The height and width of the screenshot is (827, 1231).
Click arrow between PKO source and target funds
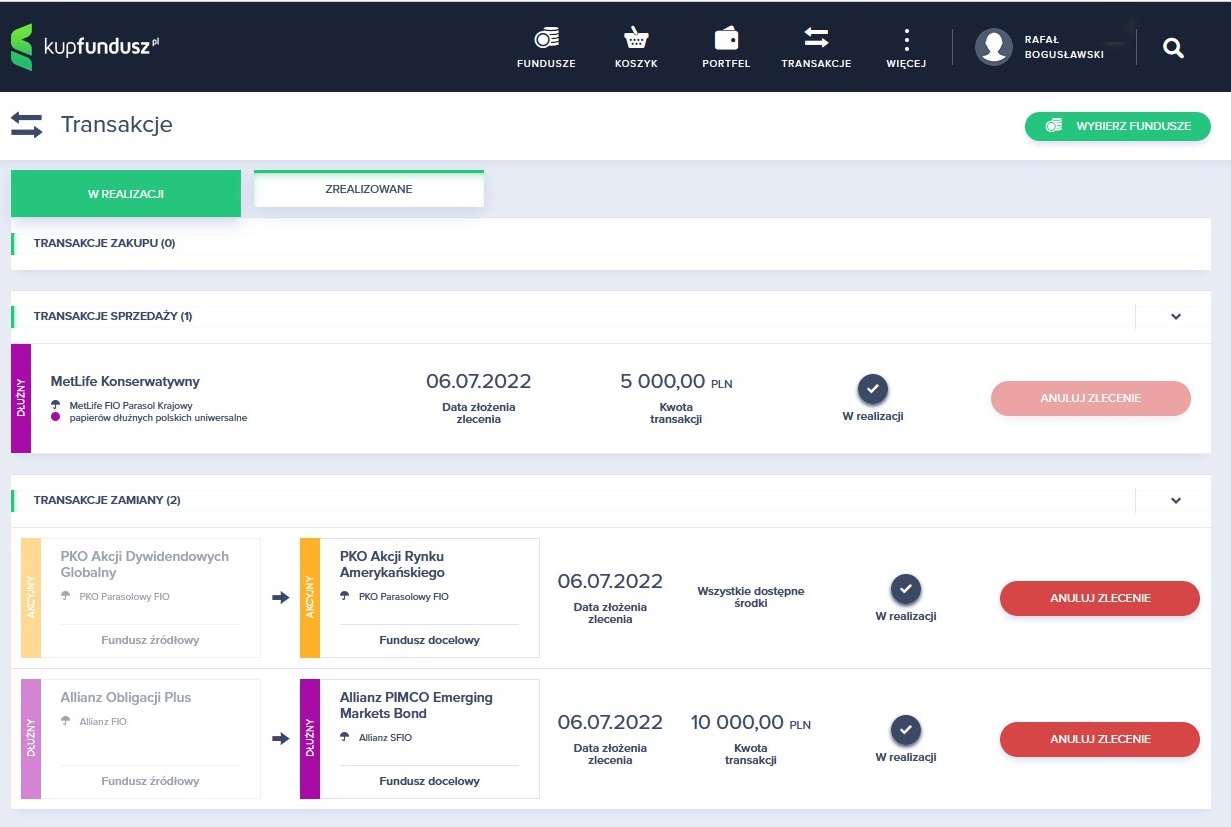coord(280,598)
